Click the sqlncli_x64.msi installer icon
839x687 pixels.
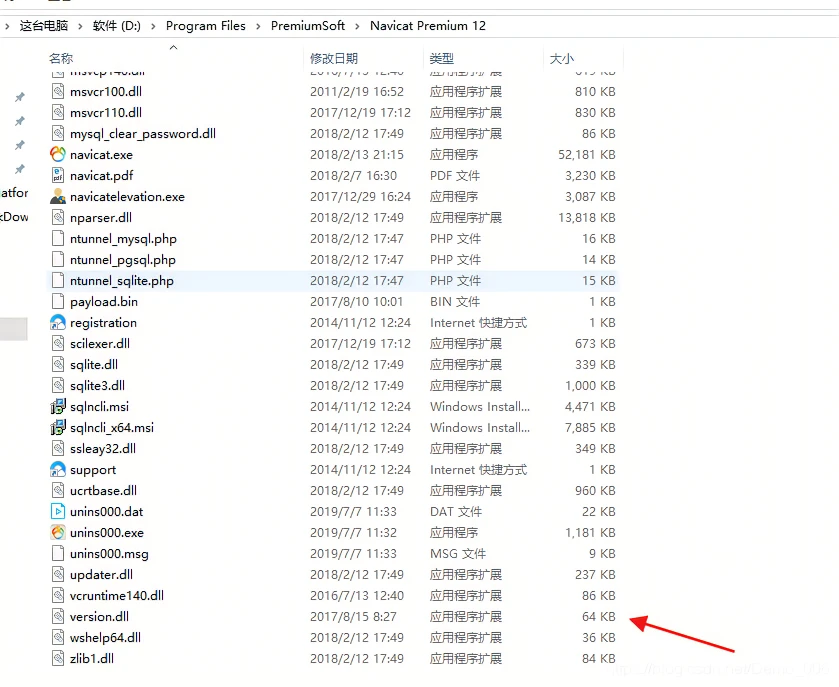coord(58,428)
